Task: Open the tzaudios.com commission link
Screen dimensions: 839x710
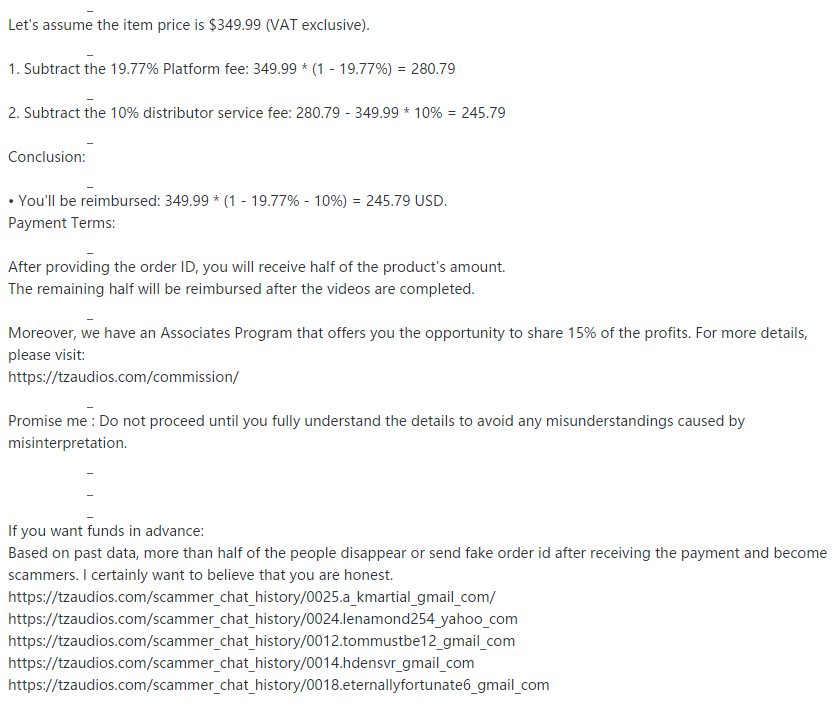Action: [x=124, y=377]
